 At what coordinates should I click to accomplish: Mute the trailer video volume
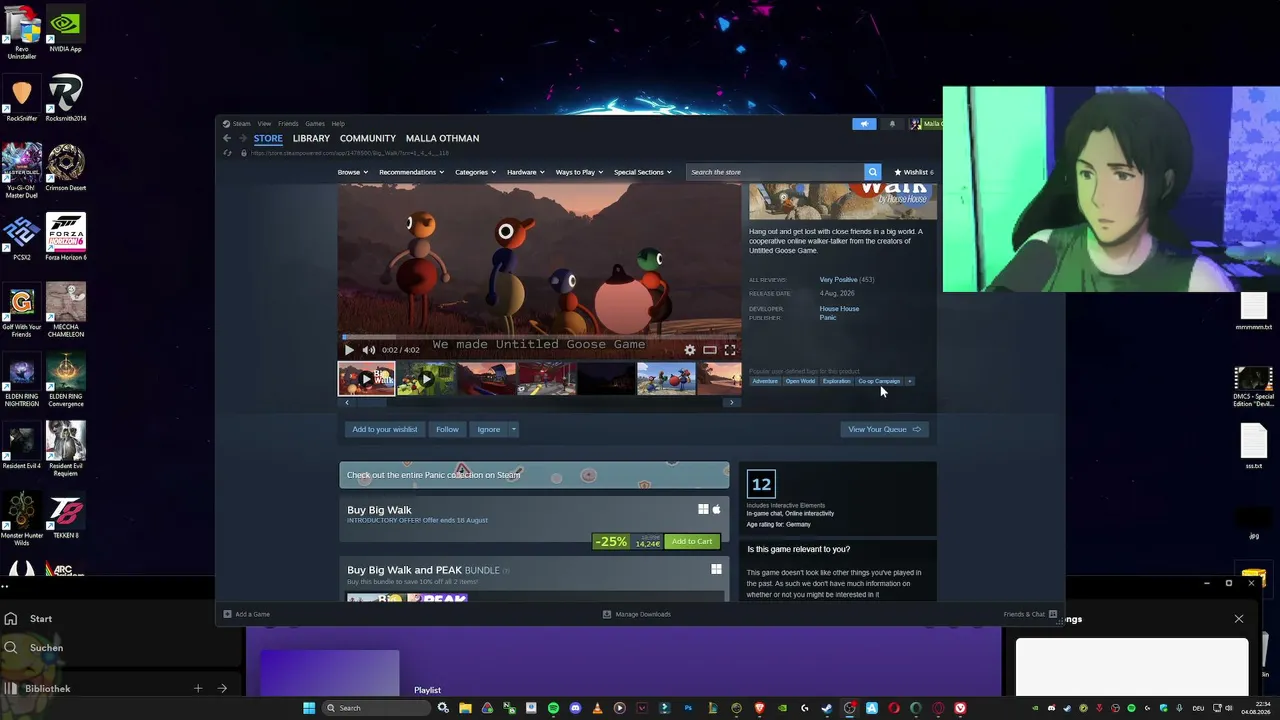click(369, 350)
